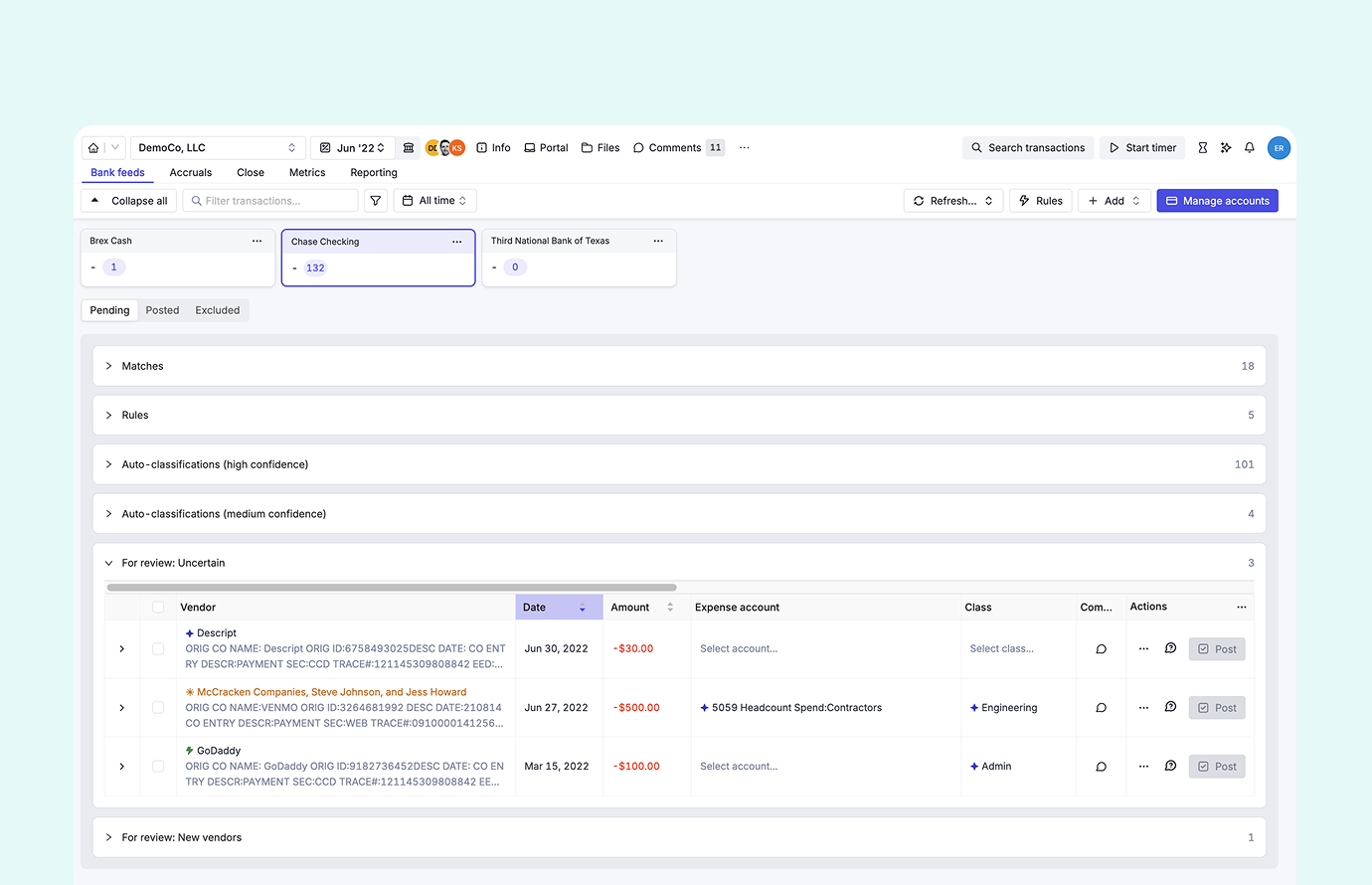This screenshot has width=1372, height=885.
Task: Click the bank institution icon beside period
Action: click(409, 148)
